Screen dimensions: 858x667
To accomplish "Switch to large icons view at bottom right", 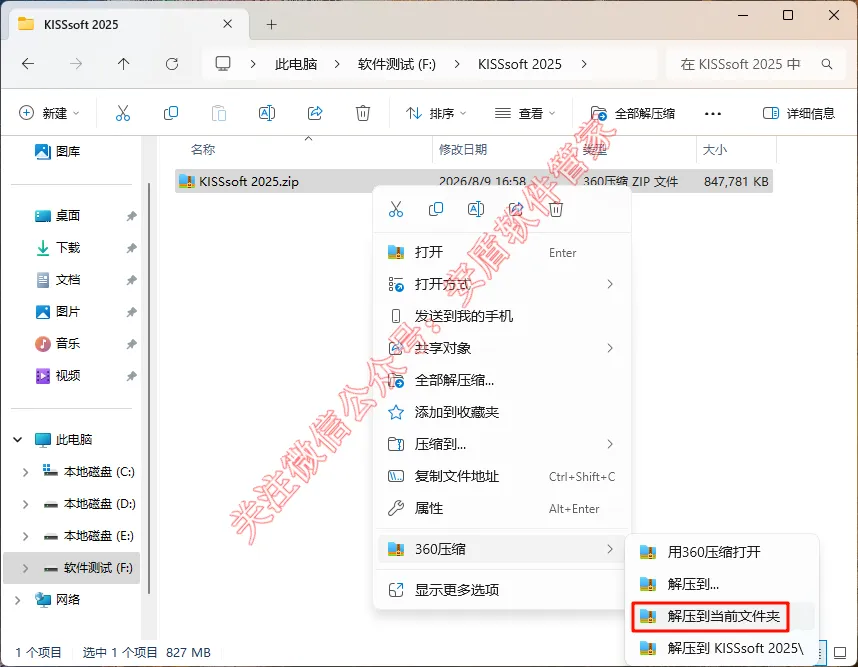I will click(840, 652).
